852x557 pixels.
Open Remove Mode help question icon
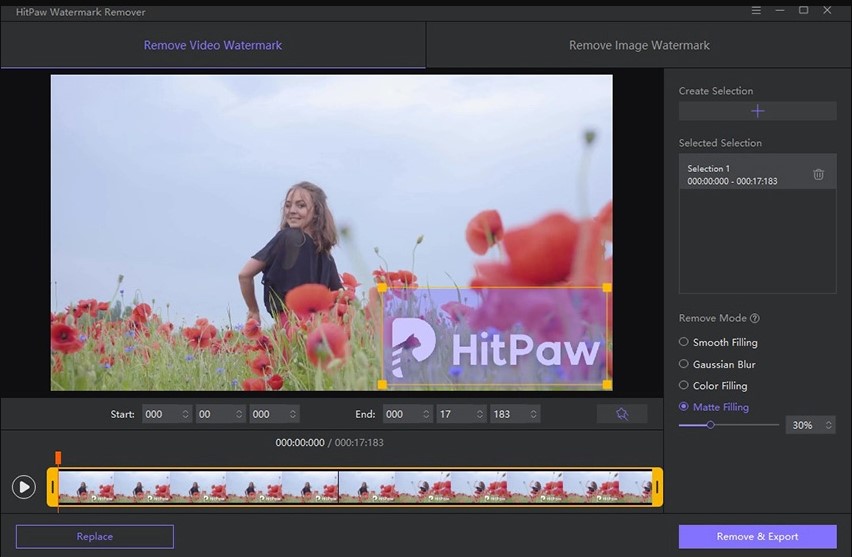coord(755,318)
